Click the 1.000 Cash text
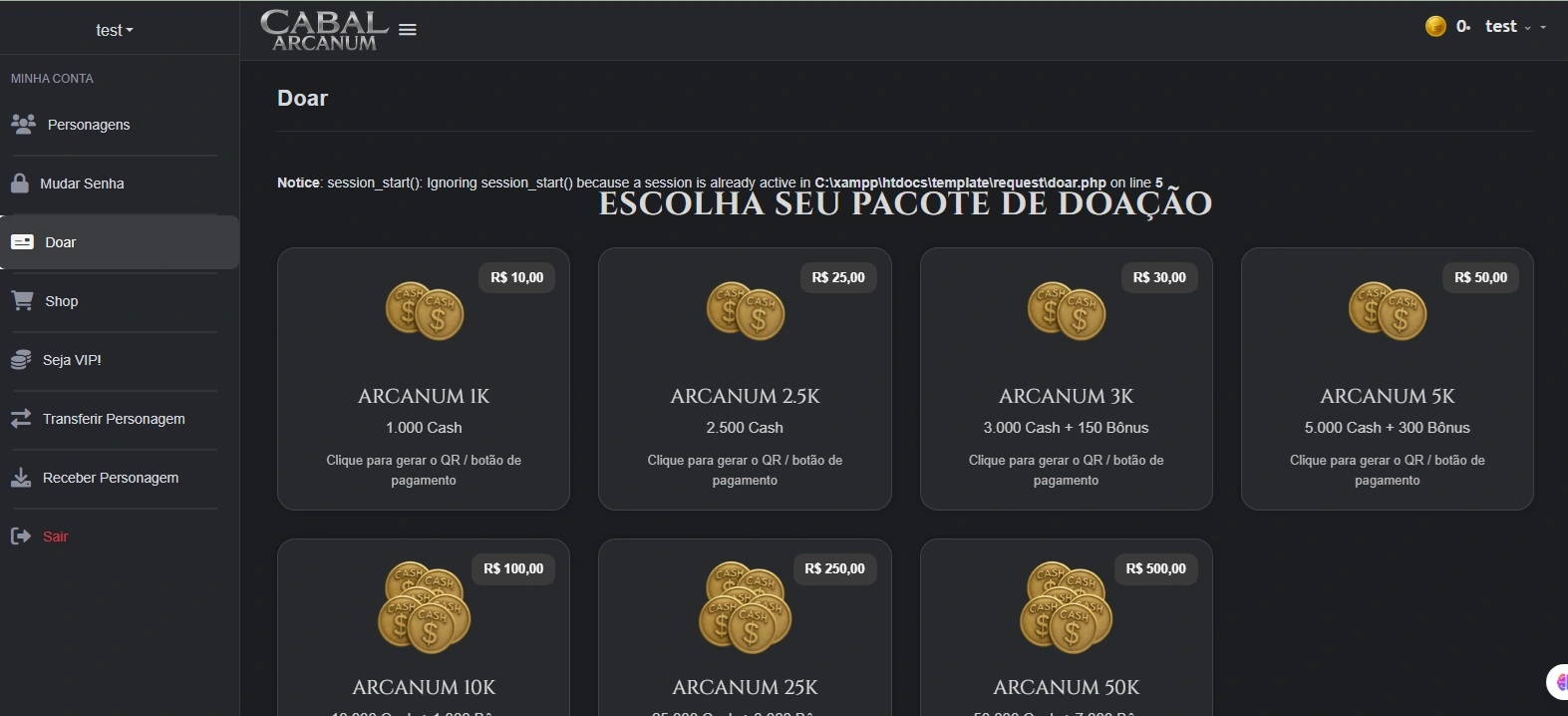Viewport: 1568px width, 716px height. click(x=424, y=428)
